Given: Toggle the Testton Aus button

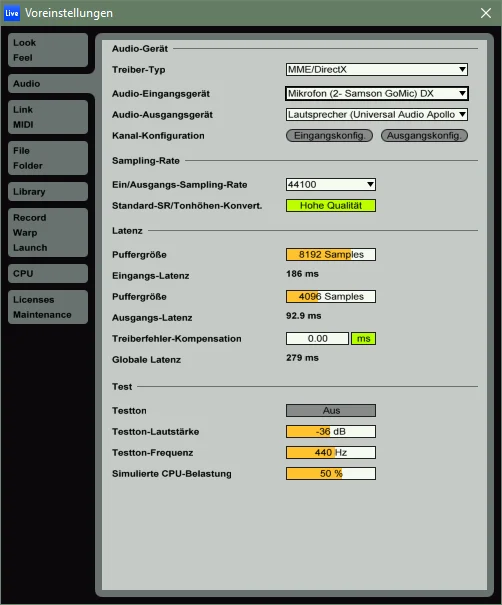Looking at the screenshot, I should pos(331,411).
